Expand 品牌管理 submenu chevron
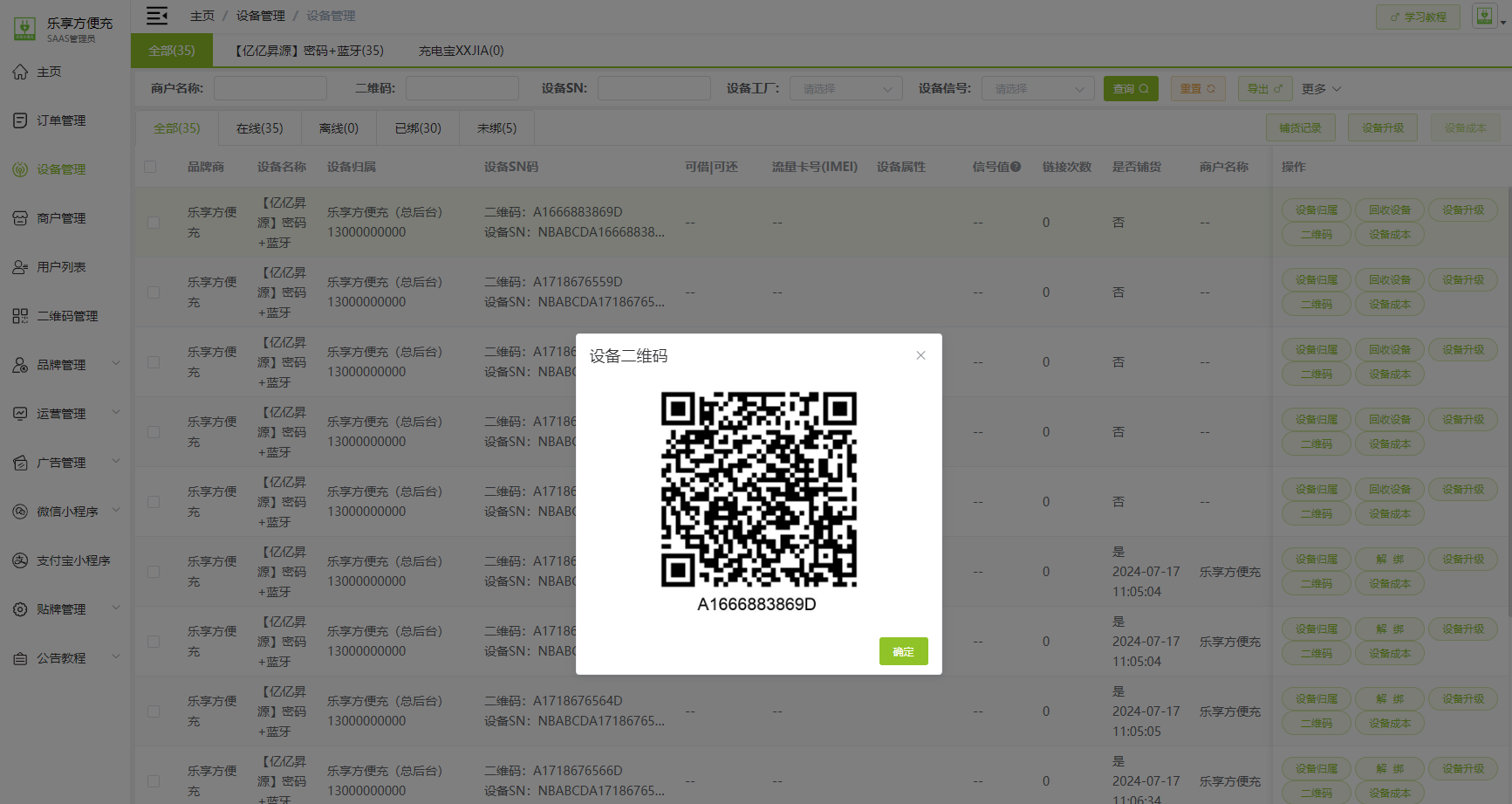Image resolution: width=1512 pixels, height=804 pixels. (x=116, y=363)
